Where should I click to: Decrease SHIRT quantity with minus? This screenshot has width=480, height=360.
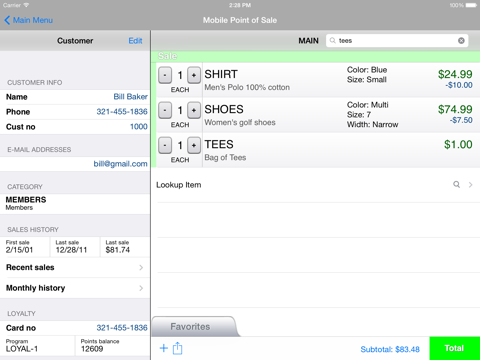[x=165, y=75]
